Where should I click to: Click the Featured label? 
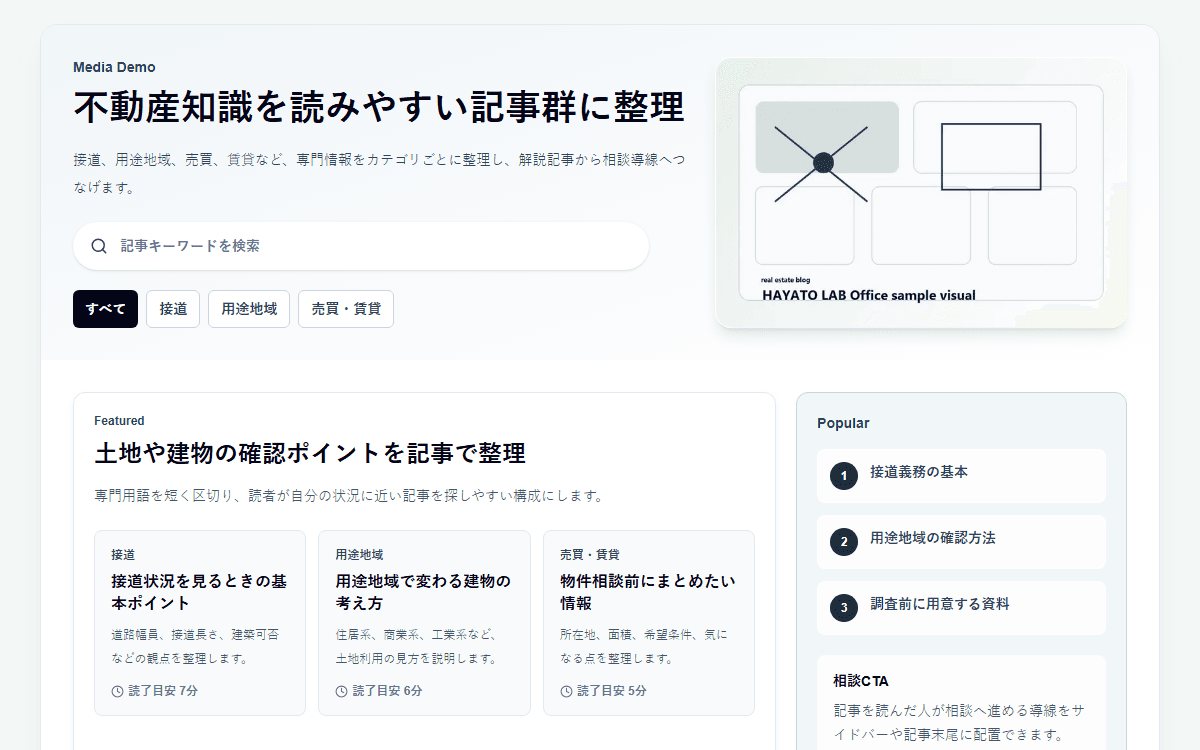coord(119,421)
